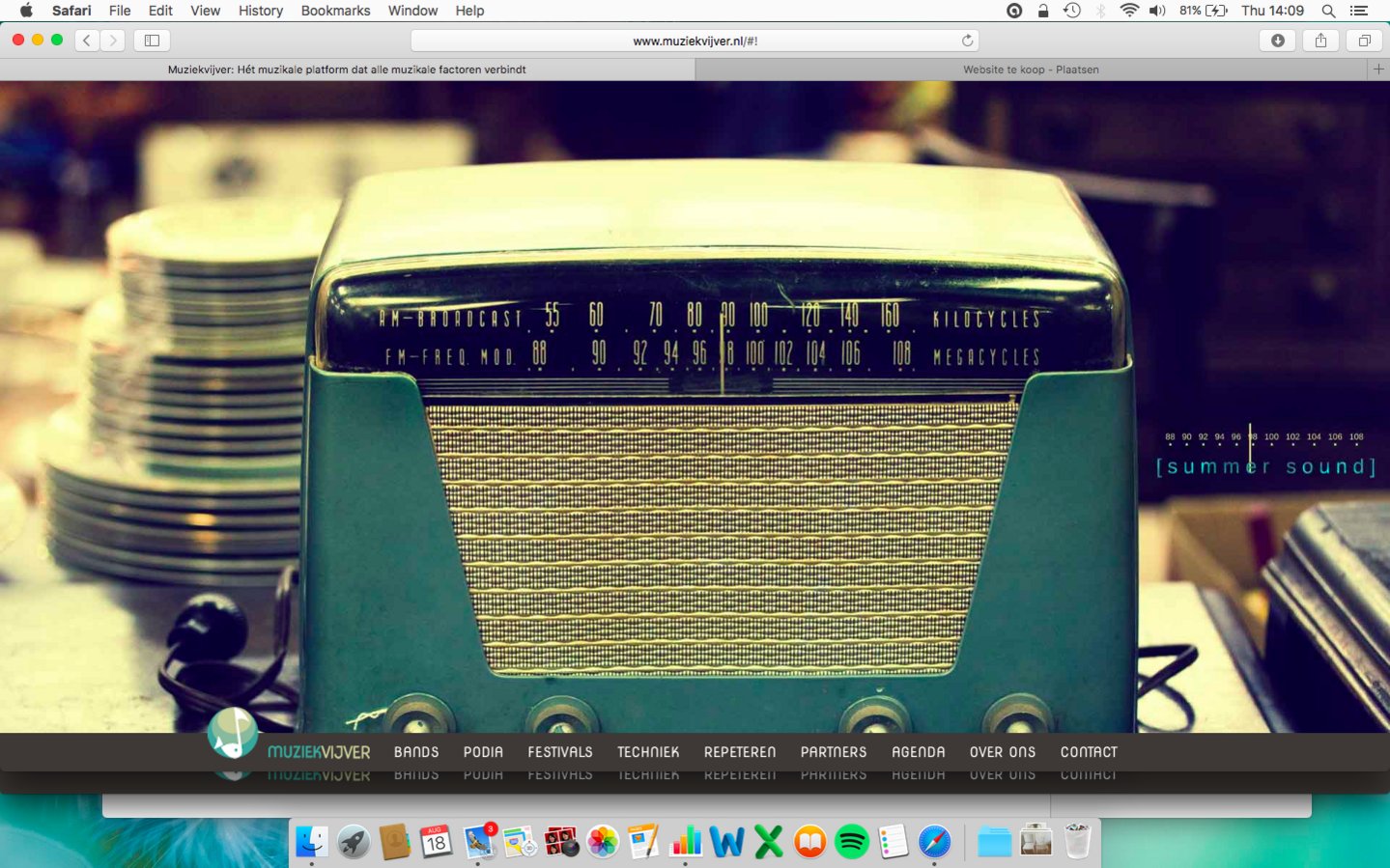Open the TECHNIEK navigation link
This screenshot has width=1390, height=868.
(x=648, y=752)
